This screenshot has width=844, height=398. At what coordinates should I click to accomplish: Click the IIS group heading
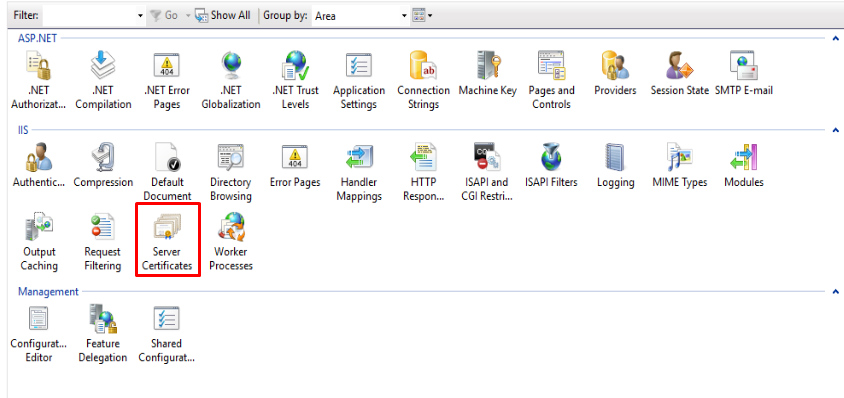pos(23,130)
